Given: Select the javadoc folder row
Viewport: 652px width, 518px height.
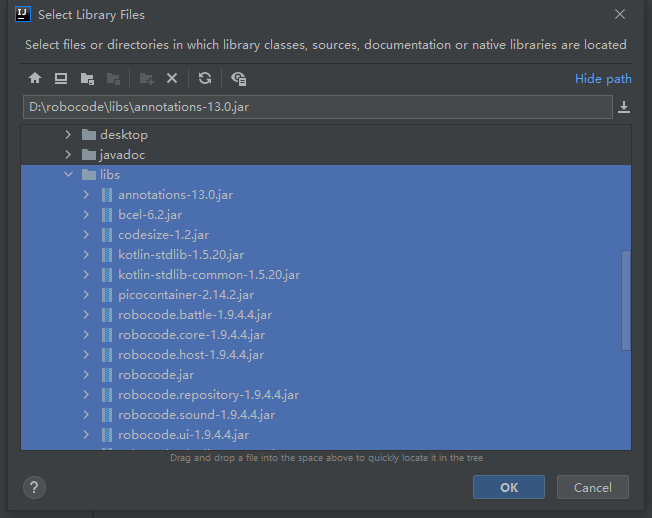Looking at the screenshot, I should (326, 155).
